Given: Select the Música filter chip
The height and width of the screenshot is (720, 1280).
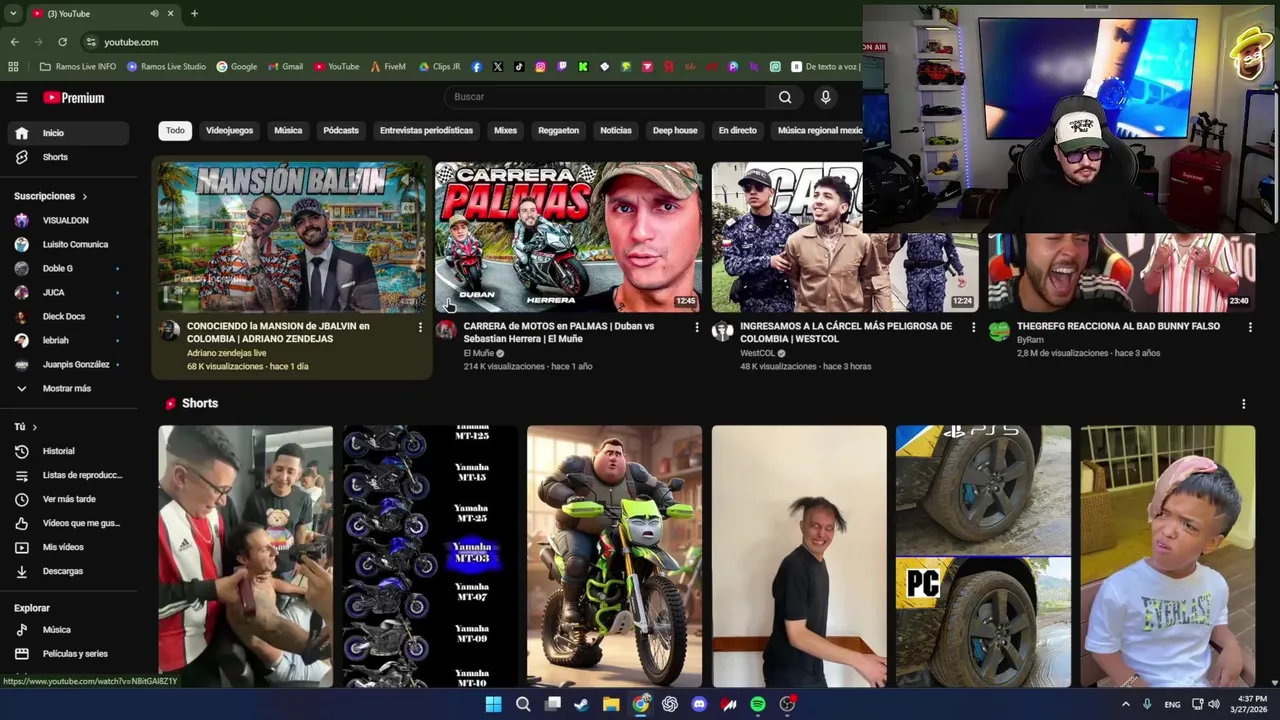Looking at the screenshot, I should (288, 131).
